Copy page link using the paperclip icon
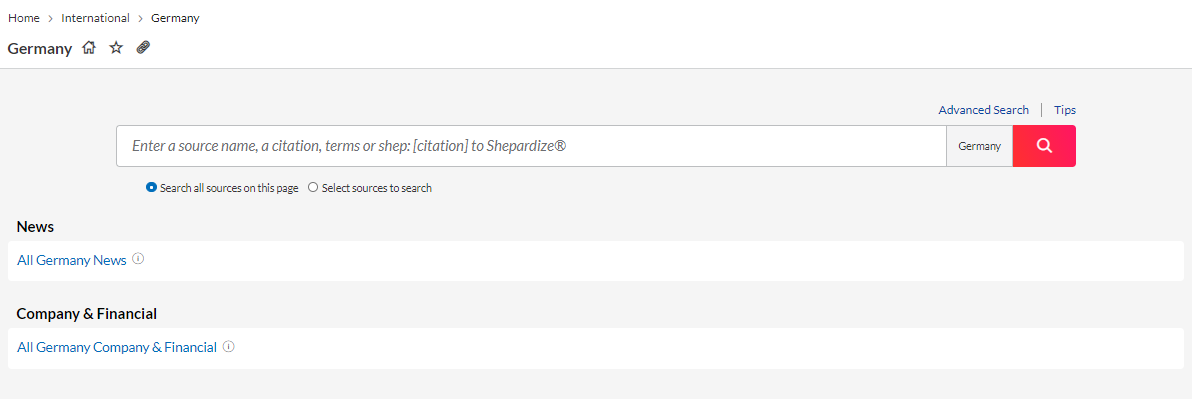 (143, 48)
